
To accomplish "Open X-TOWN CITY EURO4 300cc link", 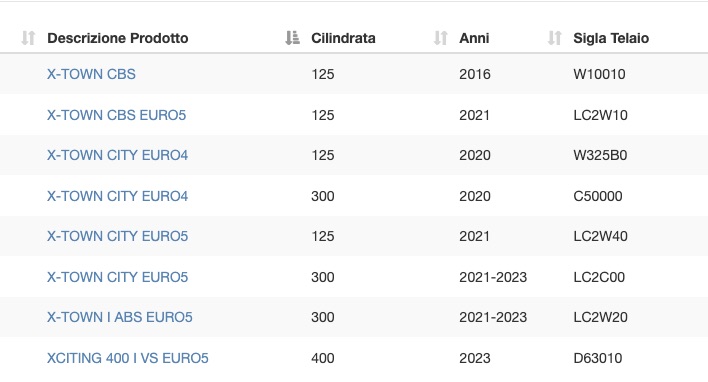I will point(117,196).
